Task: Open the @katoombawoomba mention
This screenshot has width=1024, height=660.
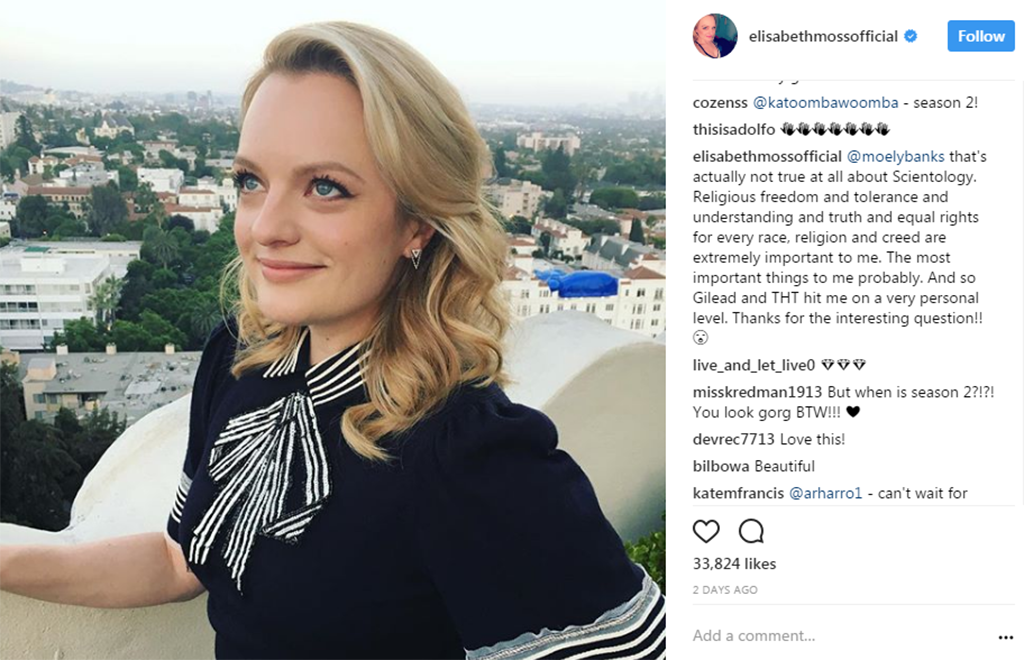Action: 825,102
